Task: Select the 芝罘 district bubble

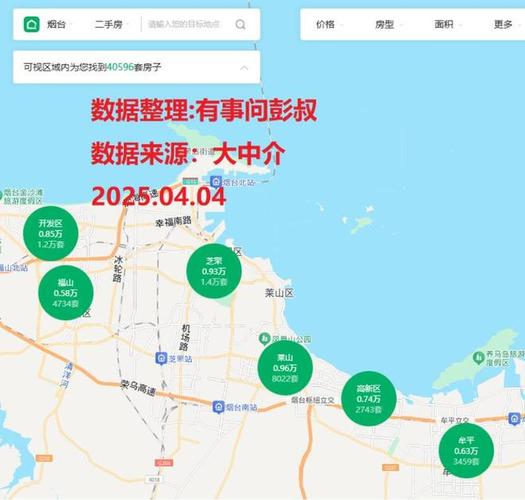Action: pos(214,271)
